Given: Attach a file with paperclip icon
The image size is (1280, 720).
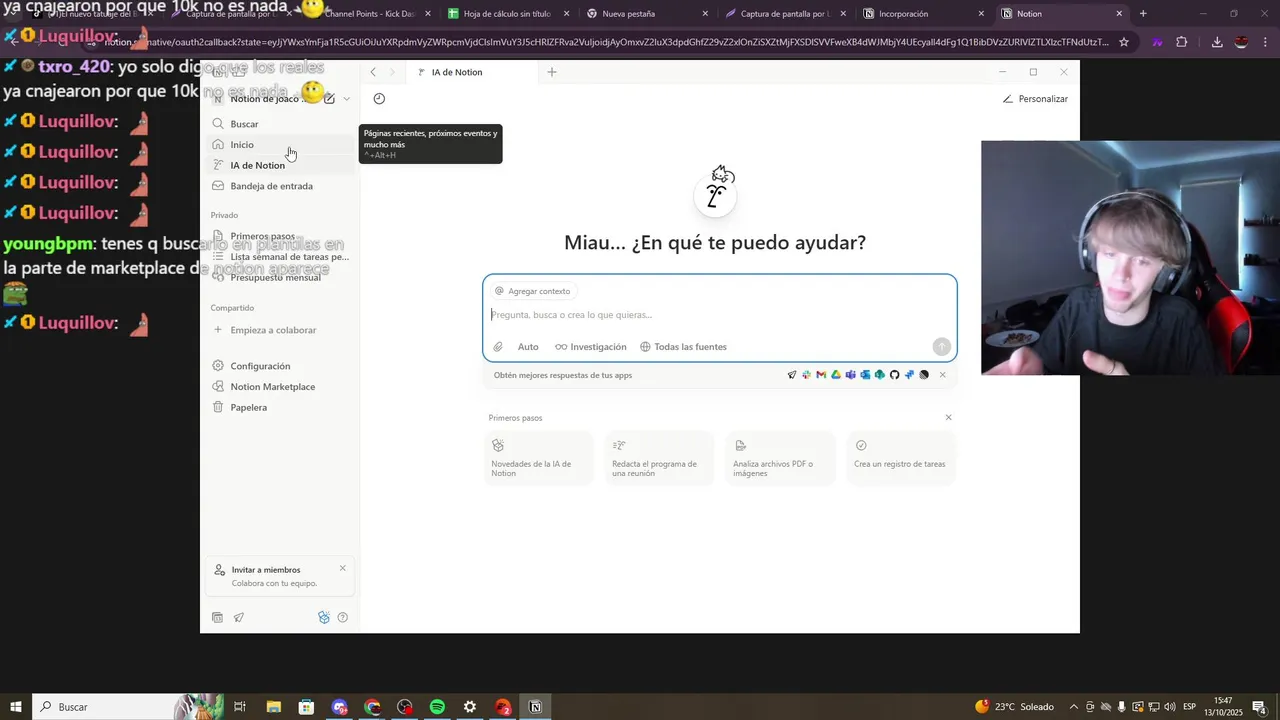Looking at the screenshot, I should click(x=498, y=347).
